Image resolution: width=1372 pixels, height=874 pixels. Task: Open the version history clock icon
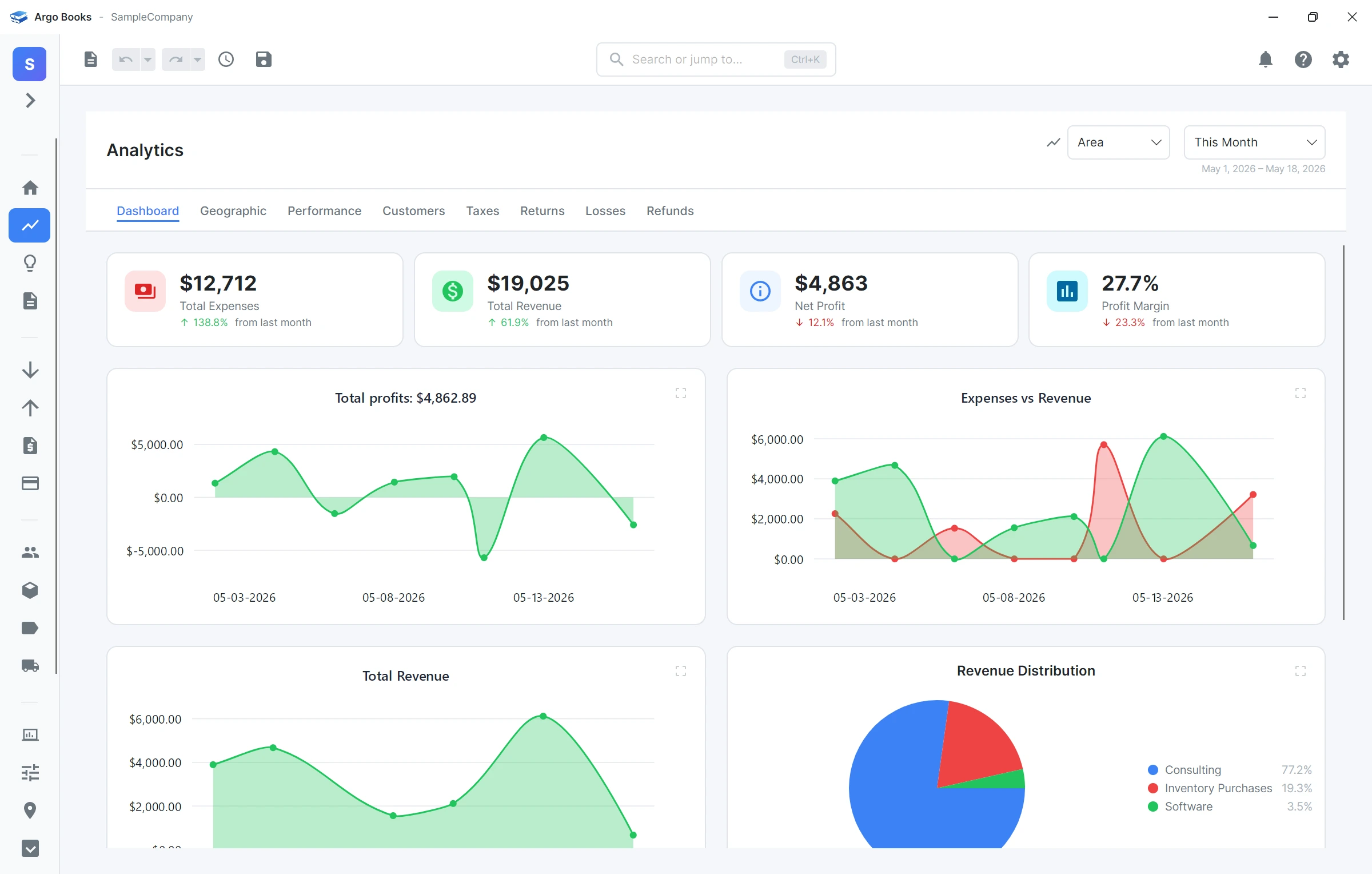(226, 59)
